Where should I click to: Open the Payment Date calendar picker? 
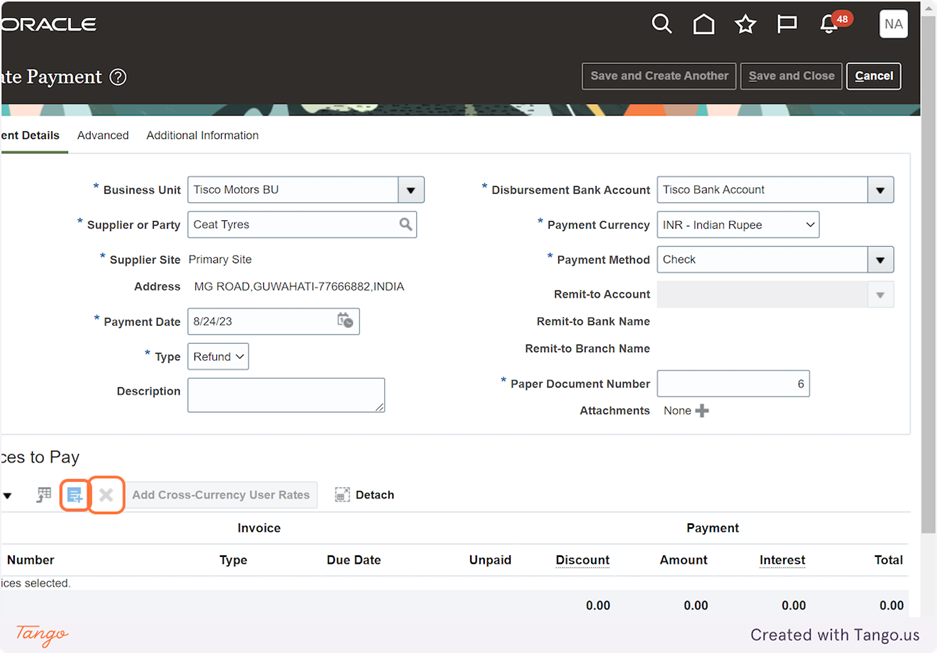click(x=345, y=321)
